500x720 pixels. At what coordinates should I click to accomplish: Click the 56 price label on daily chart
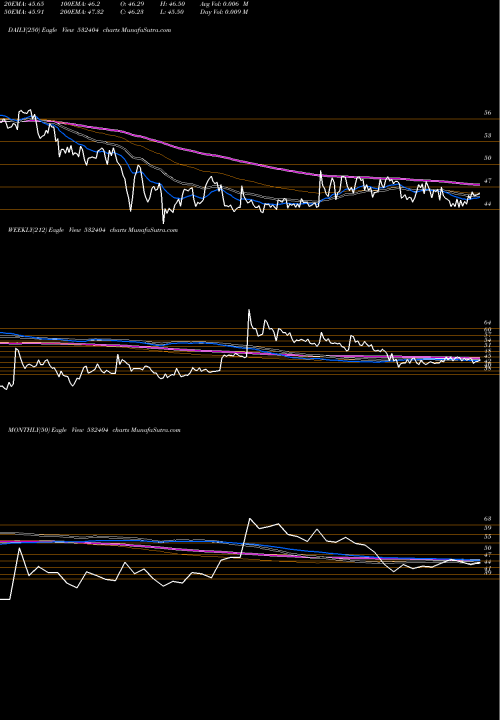coord(488,112)
